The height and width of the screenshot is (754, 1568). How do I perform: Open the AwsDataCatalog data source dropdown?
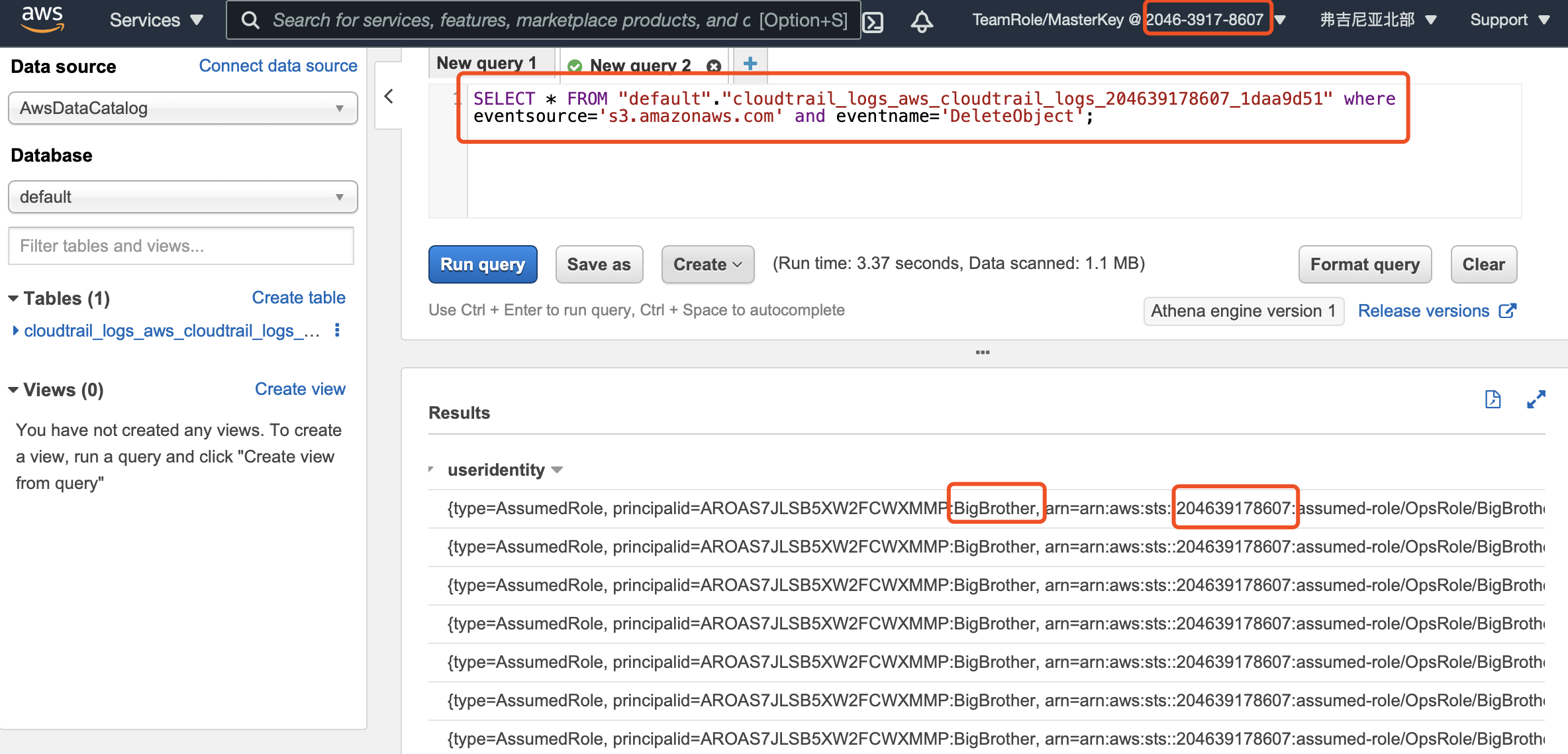pyautogui.click(x=183, y=108)
